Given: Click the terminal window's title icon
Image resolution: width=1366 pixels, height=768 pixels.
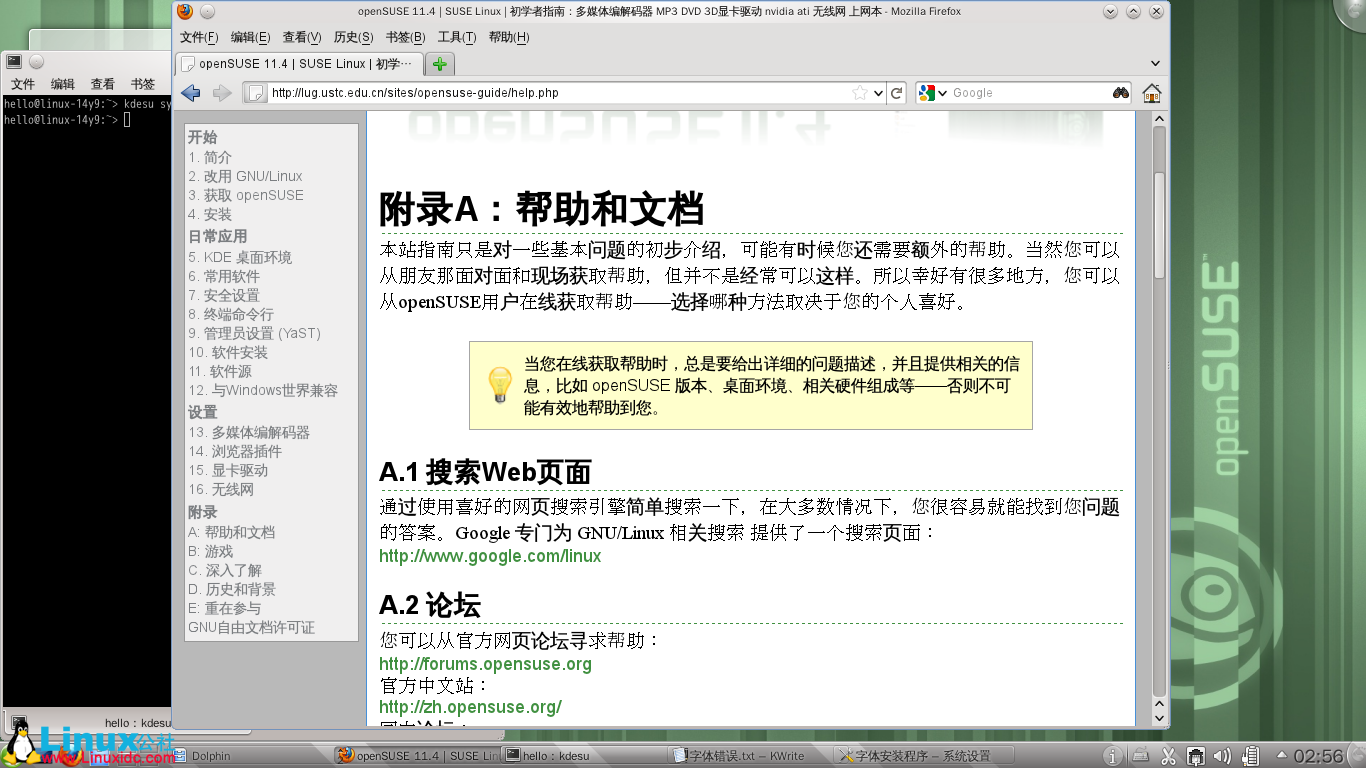Looking at the screenshot, I should click(16, 62).
